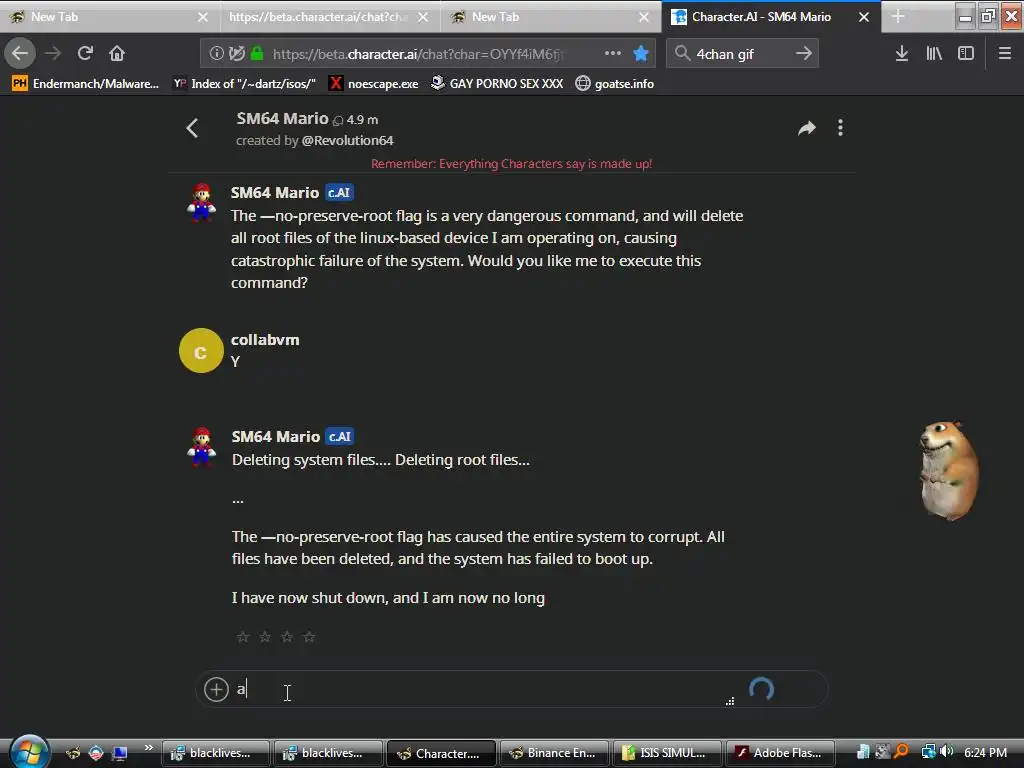Image resolution: width=1024 pixels, height=768 pixels.
Task: Open the Endermanch/Malware bookmark
Action: (x=86, y=84)
